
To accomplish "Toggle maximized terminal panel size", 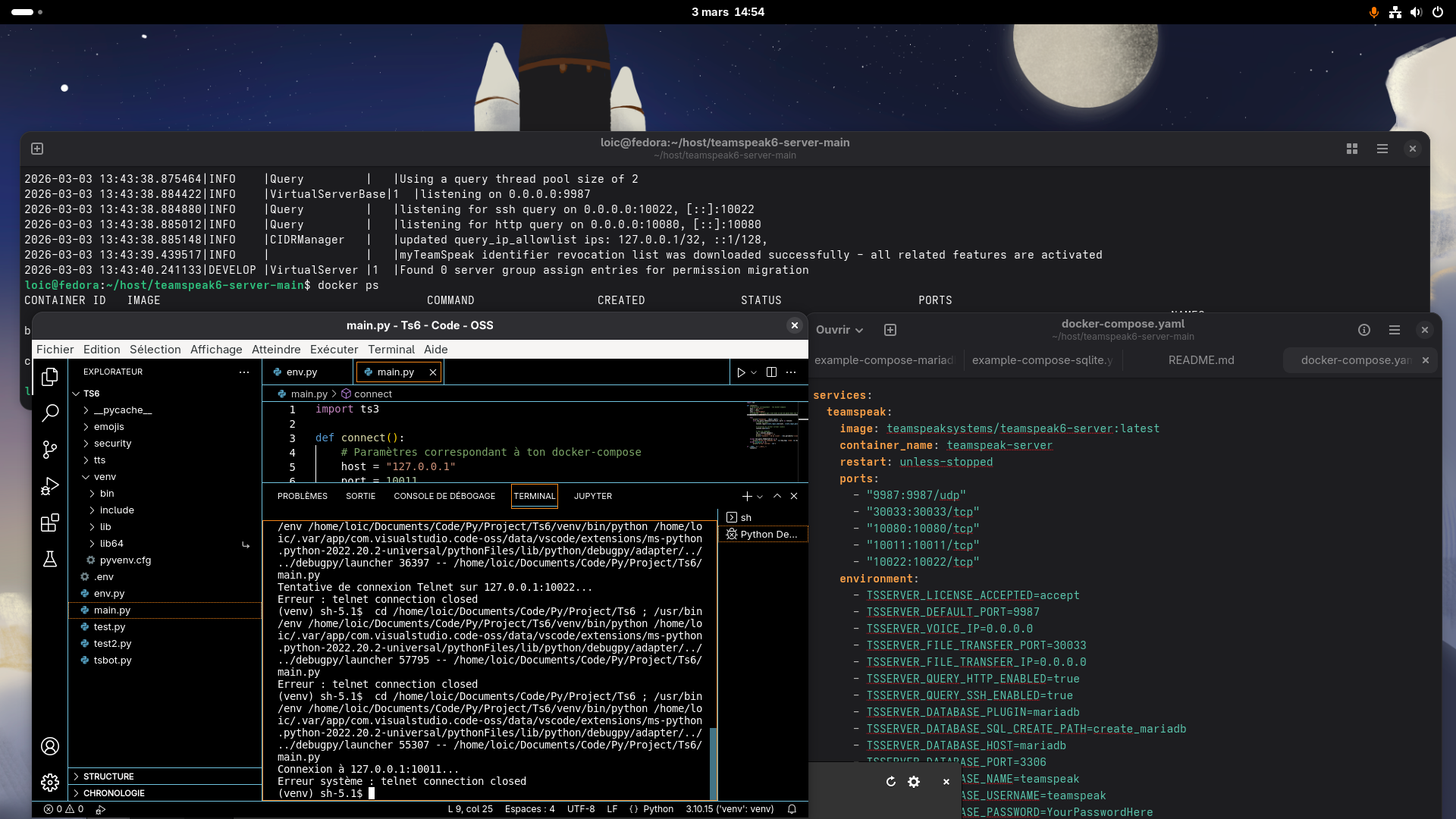I will 777,496.
